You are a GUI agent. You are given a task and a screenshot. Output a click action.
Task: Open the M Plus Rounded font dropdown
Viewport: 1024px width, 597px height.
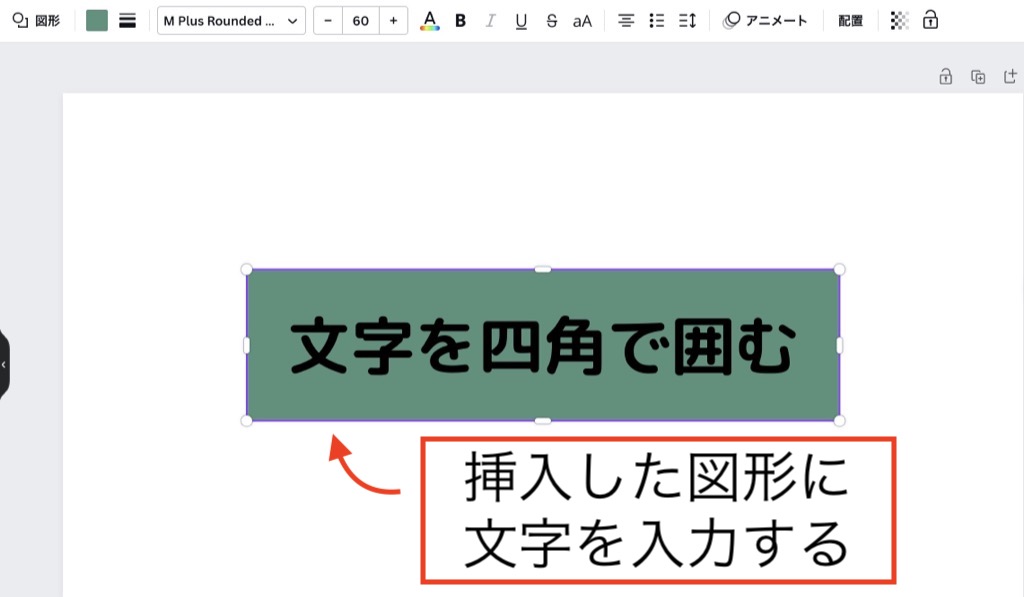(231, 21)
